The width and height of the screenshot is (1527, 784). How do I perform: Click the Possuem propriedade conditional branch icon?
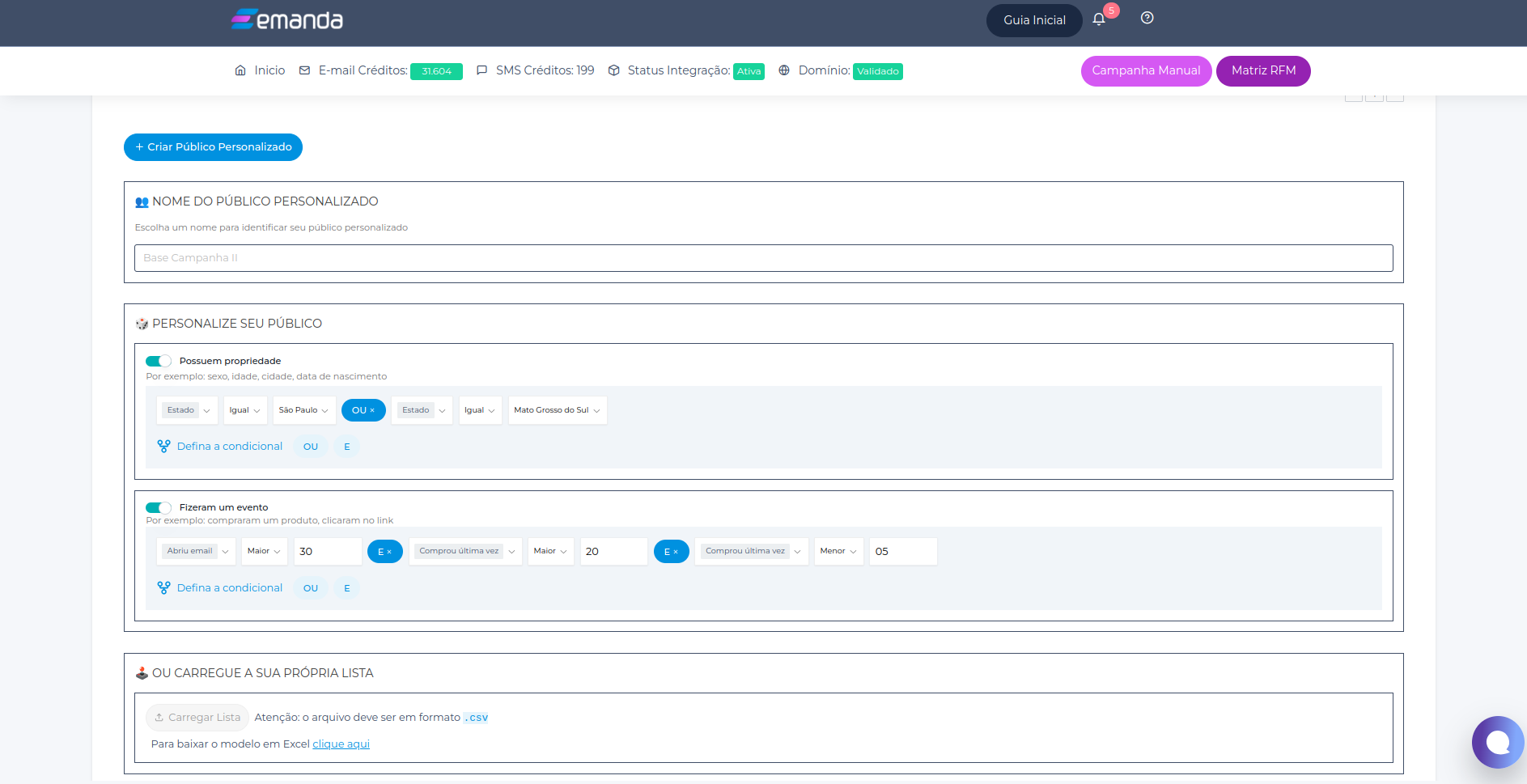163,446
